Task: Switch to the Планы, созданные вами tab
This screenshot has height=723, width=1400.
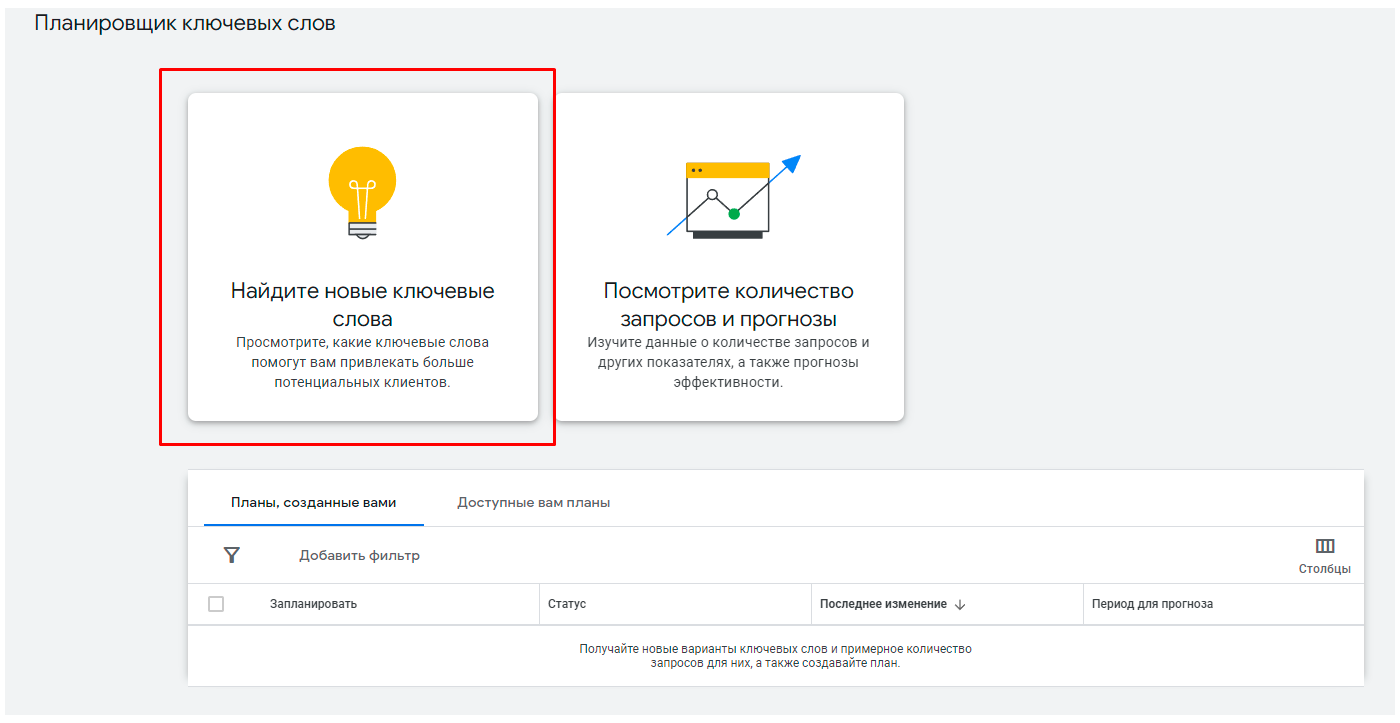Action: pos(313,503)
